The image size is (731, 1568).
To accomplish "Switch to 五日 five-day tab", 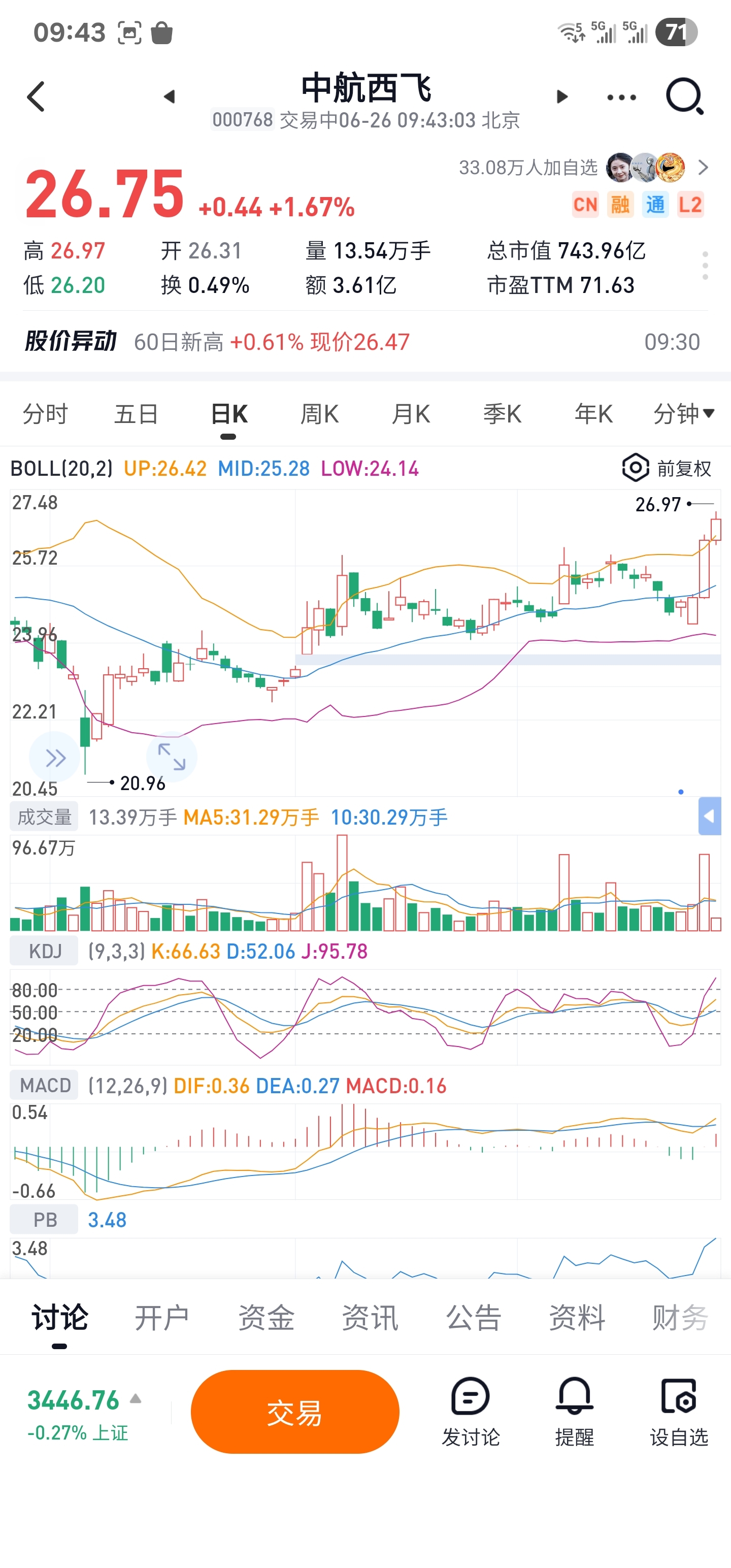I will pos(137,414).
